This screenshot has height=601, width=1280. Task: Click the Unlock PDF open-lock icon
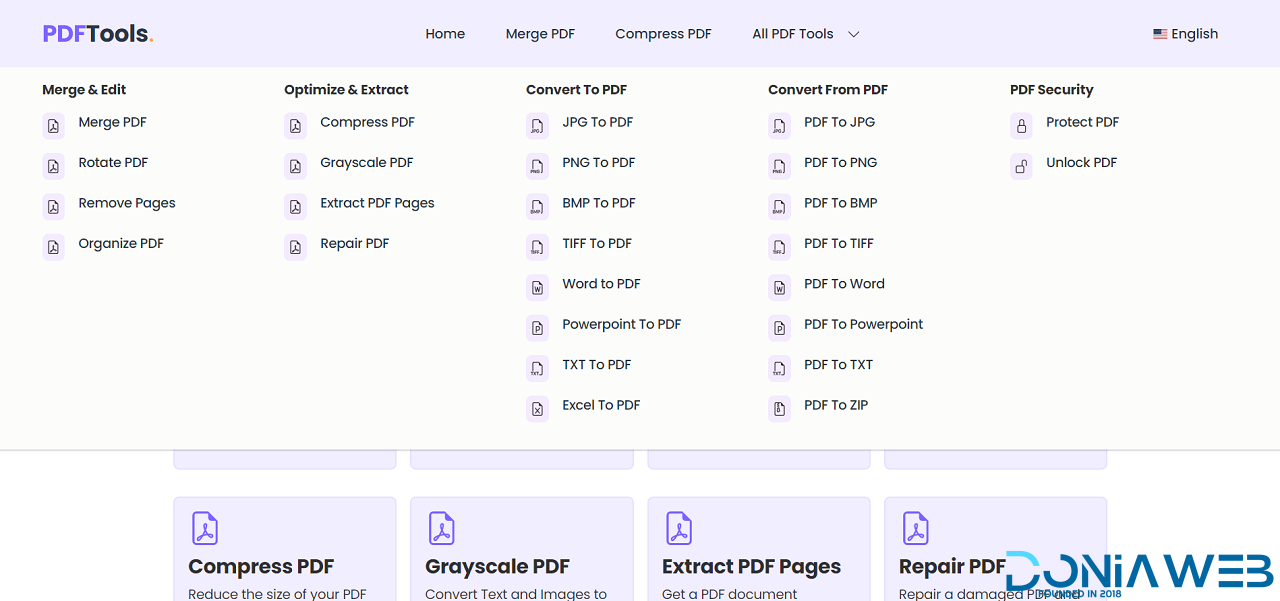[x=1021, y=166]
